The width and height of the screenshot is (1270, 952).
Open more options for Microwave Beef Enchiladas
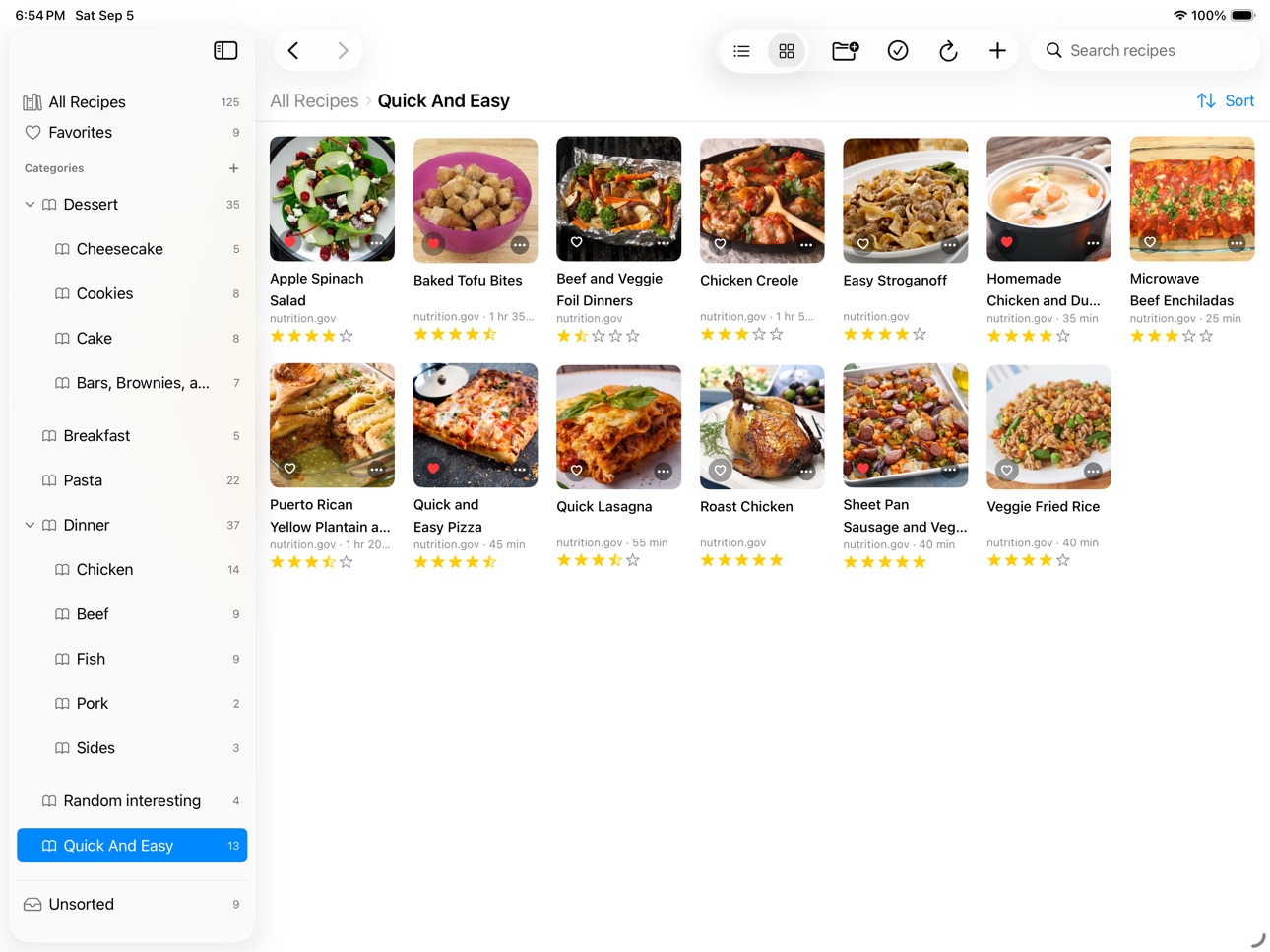1237,242
